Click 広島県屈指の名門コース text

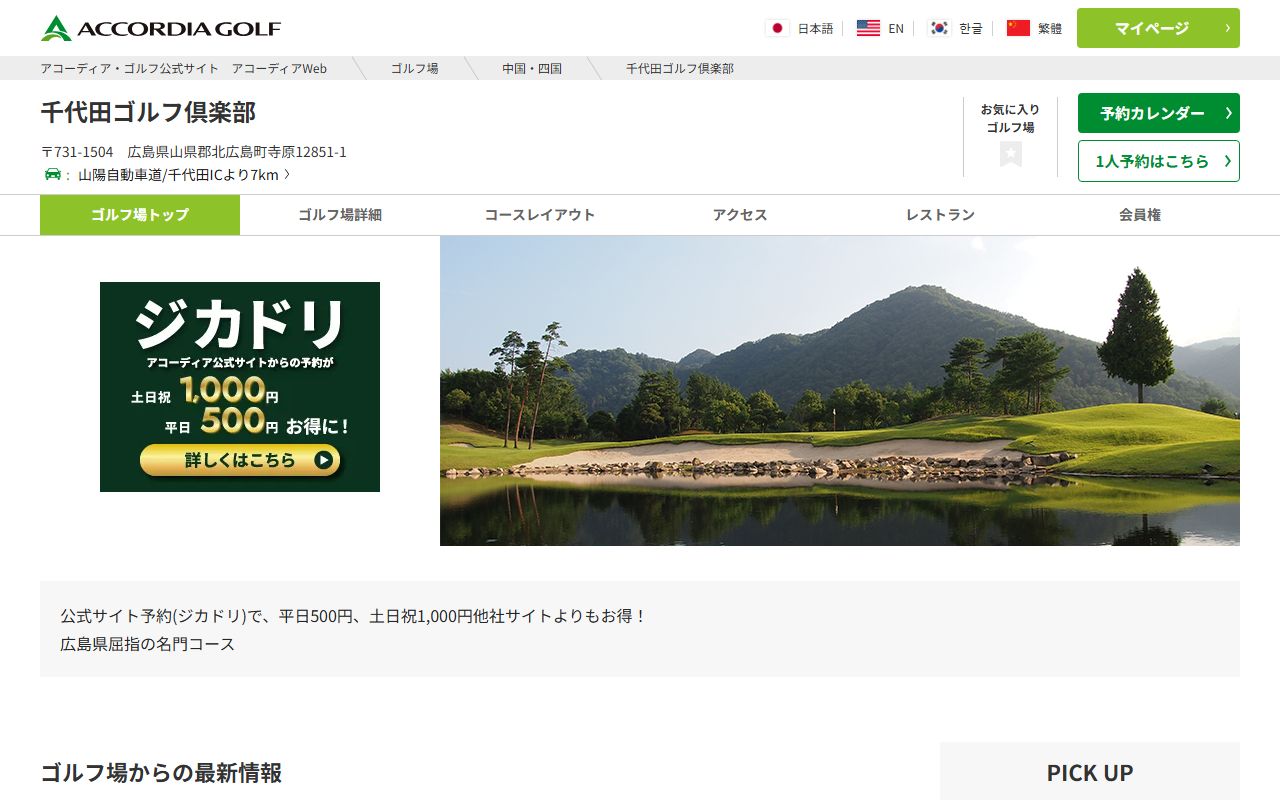click(148, 644)
